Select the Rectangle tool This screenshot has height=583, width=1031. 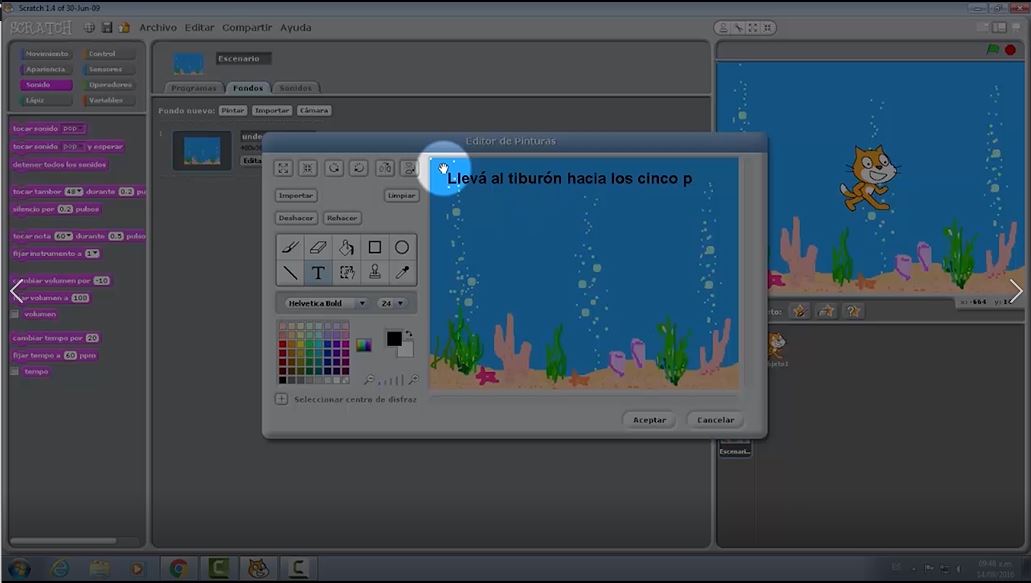375,247
